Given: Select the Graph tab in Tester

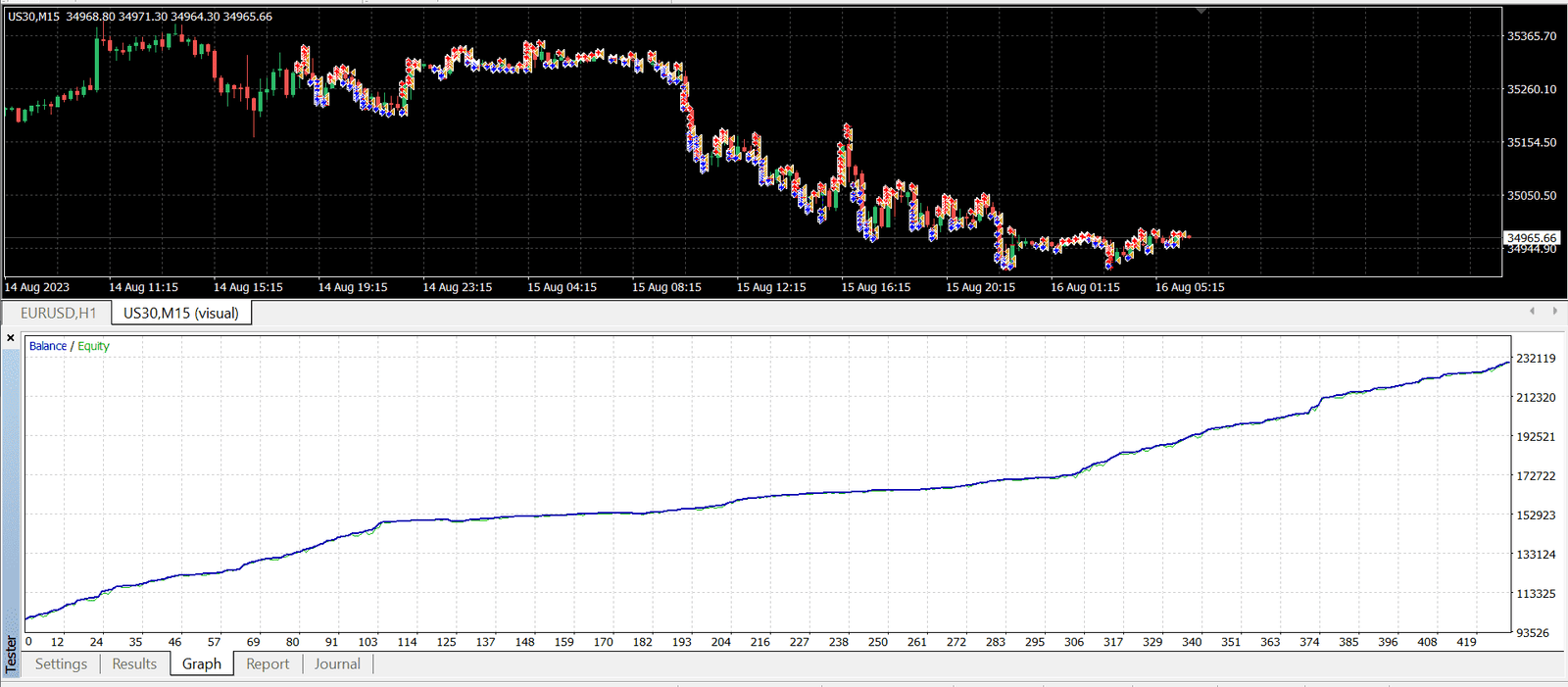Looking at the screenshot, I should [x=202, y=663].
